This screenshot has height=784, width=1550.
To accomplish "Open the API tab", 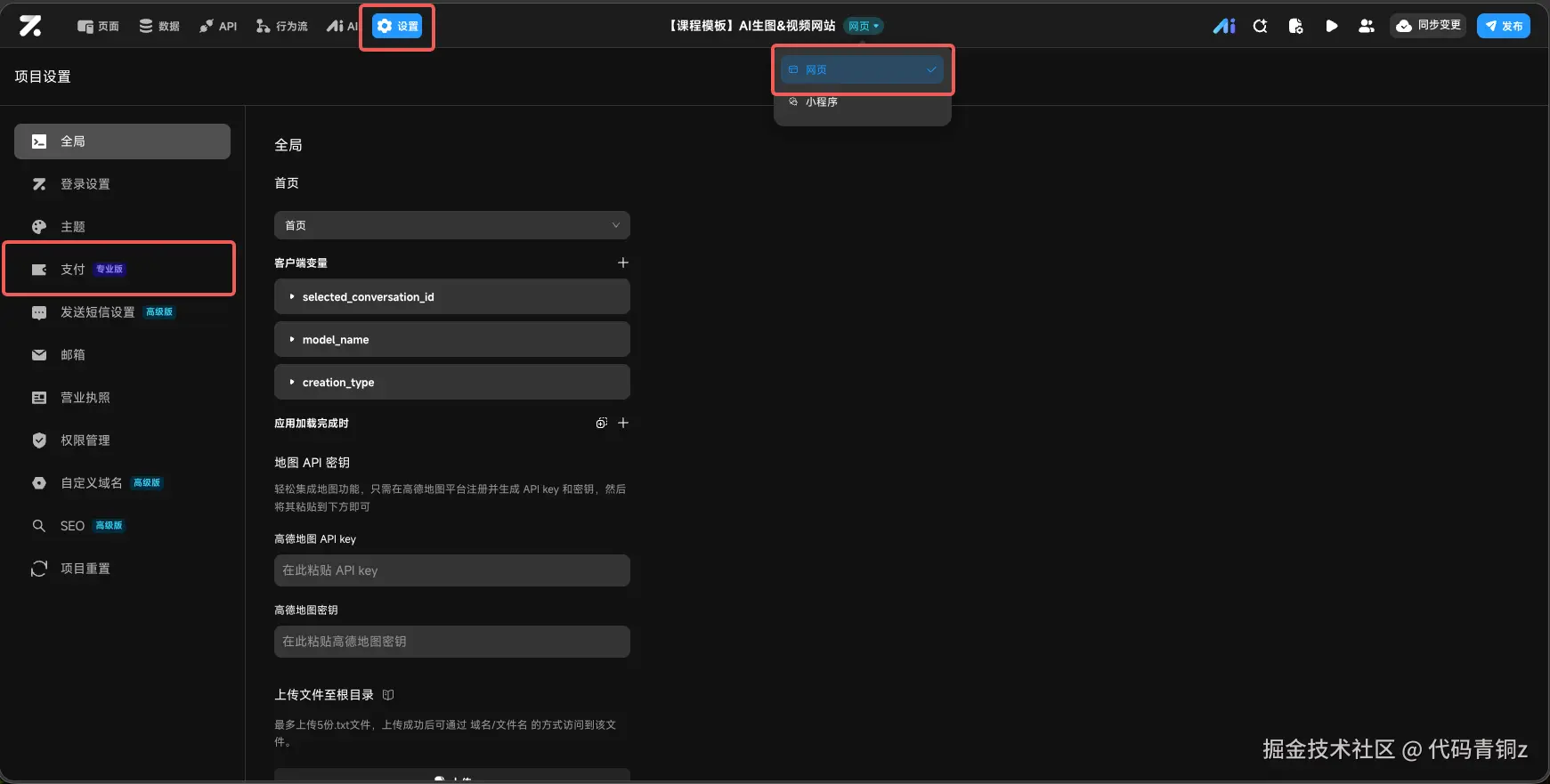I will (218, 26).
